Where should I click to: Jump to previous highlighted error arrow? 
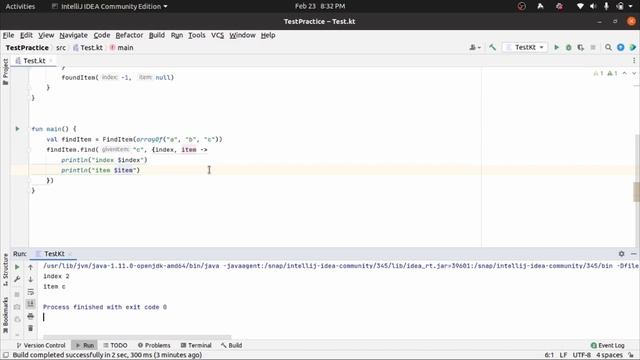[624, 73]
